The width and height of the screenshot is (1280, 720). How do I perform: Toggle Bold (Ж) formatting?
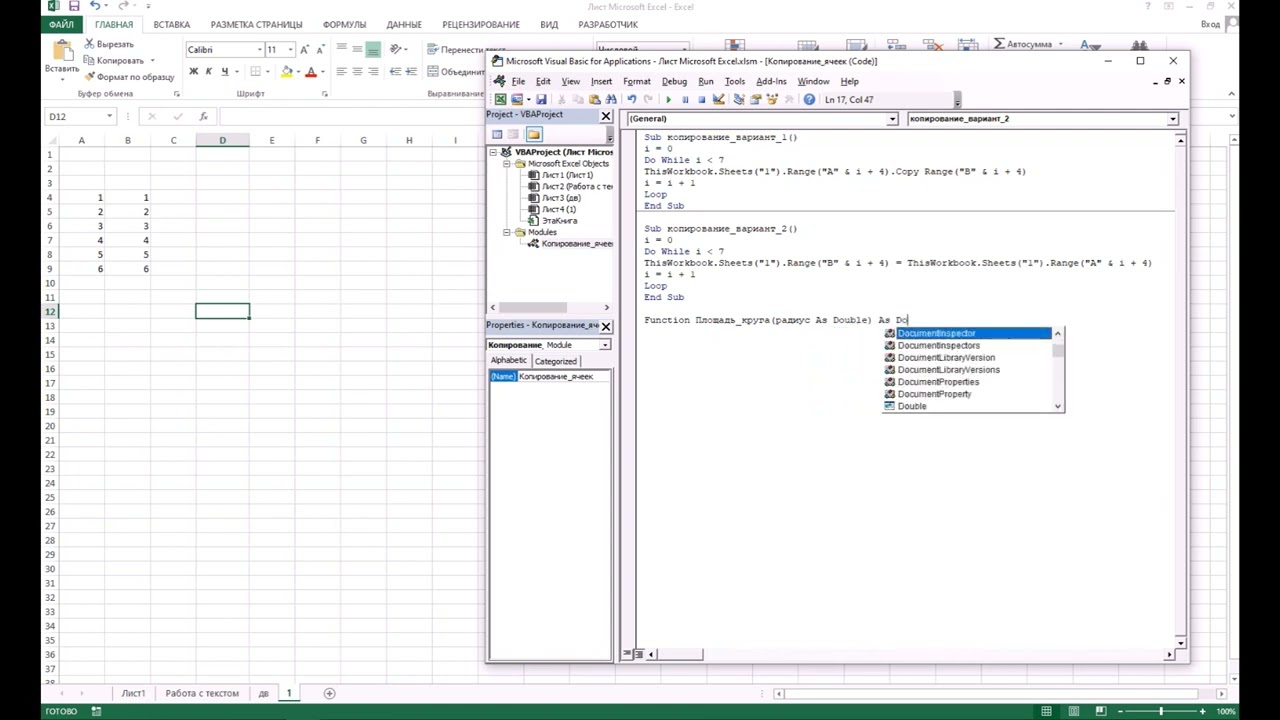(x=193, y=71)
